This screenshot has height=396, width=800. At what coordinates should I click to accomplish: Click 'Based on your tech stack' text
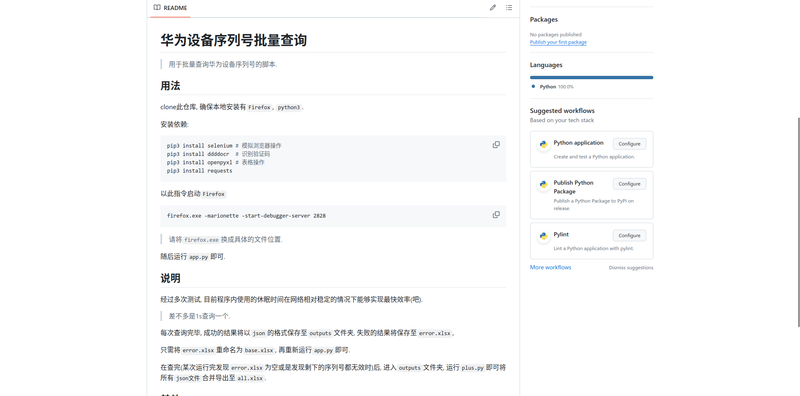(562, 120)
